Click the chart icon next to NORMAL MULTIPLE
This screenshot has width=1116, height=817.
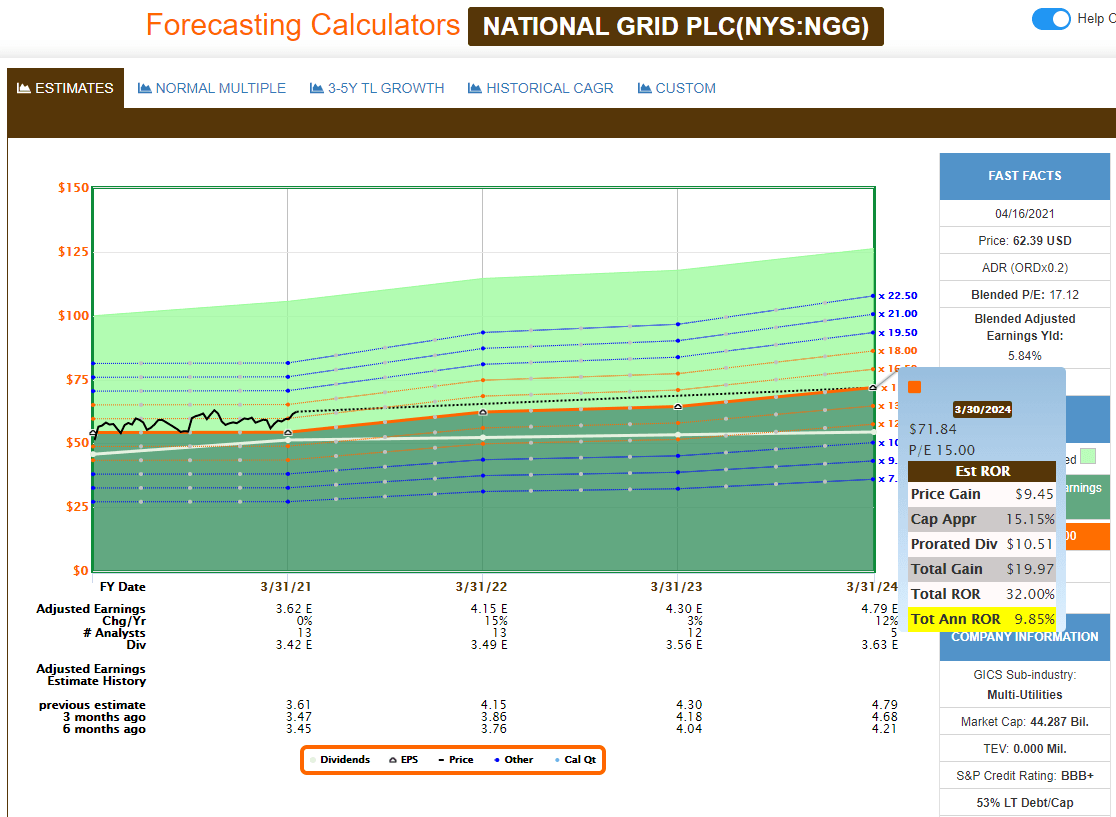pyautogui.click(x=142, y=88)
